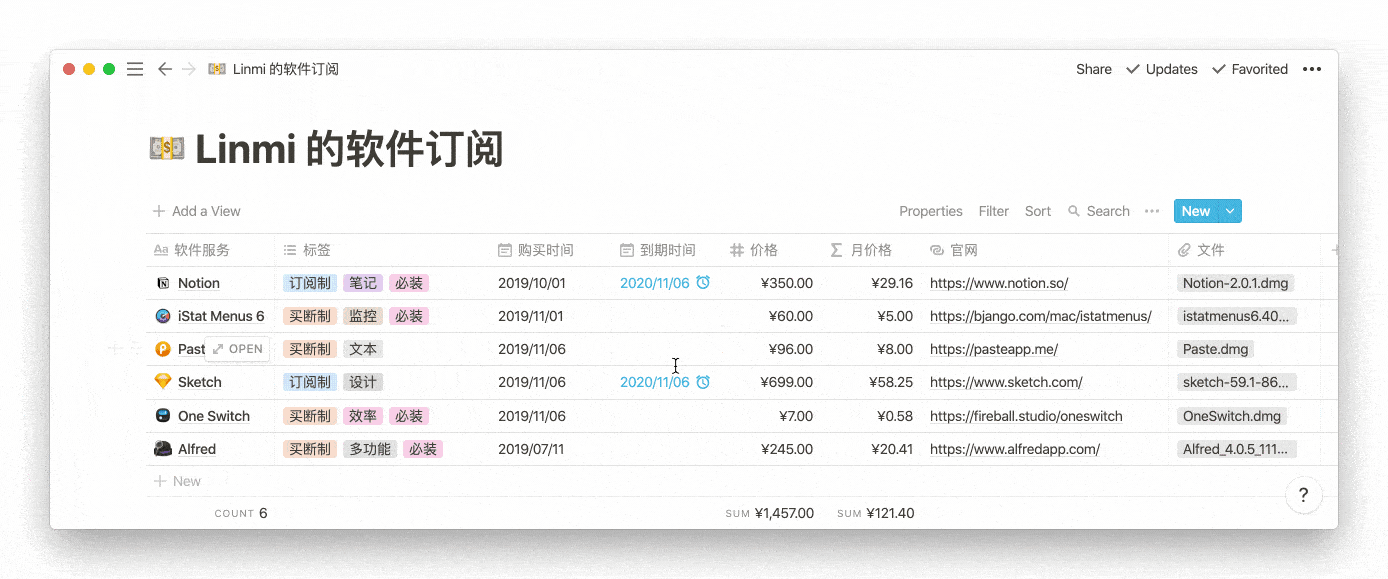Click the 效率 tag in One Switch row
This screenshot has height=579, width=1388.
tap(363, 416)
